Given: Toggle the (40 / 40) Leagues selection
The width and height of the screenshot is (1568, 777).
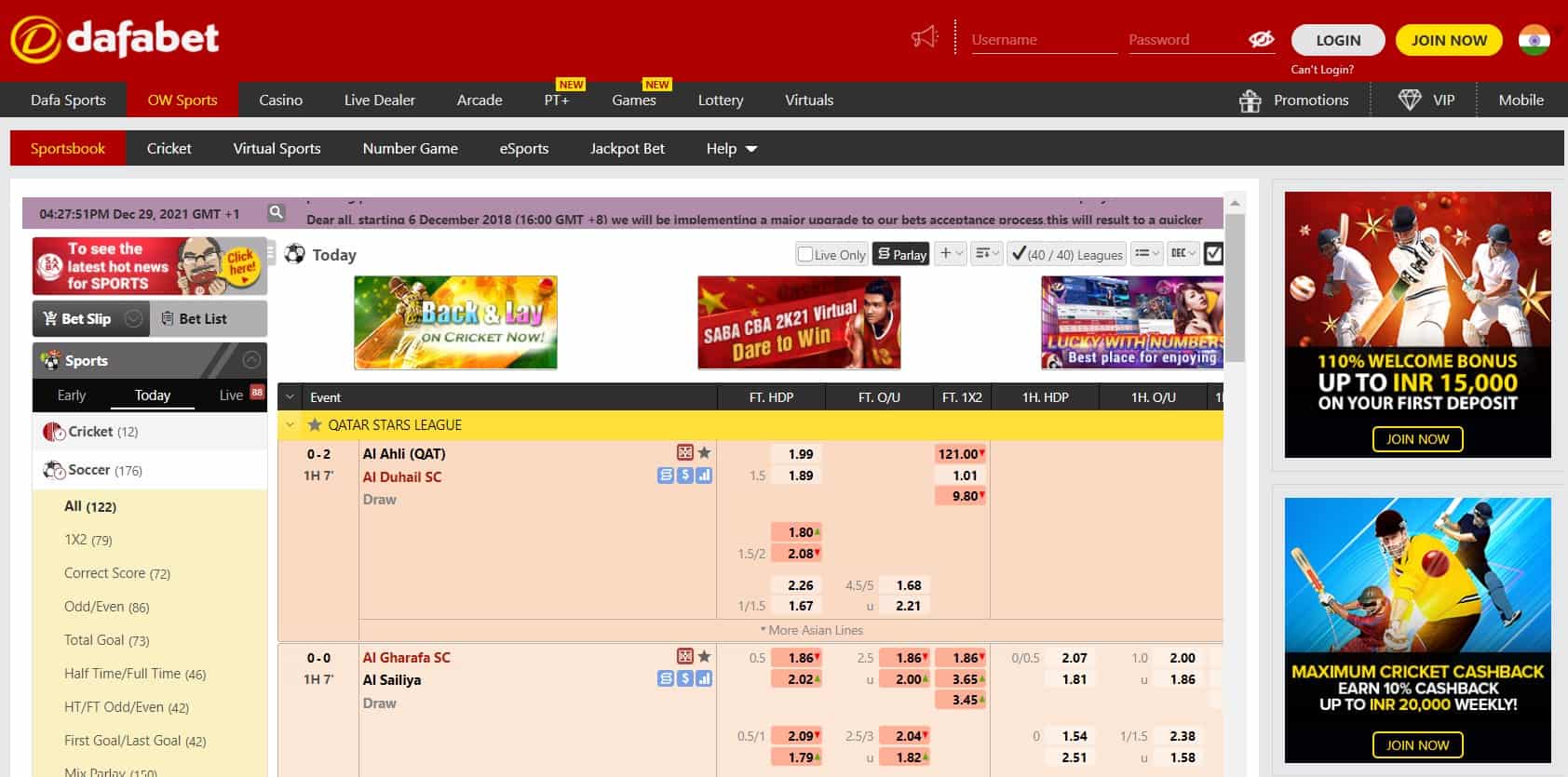Looking at the screenshot, I should (x=1067, y=253).
